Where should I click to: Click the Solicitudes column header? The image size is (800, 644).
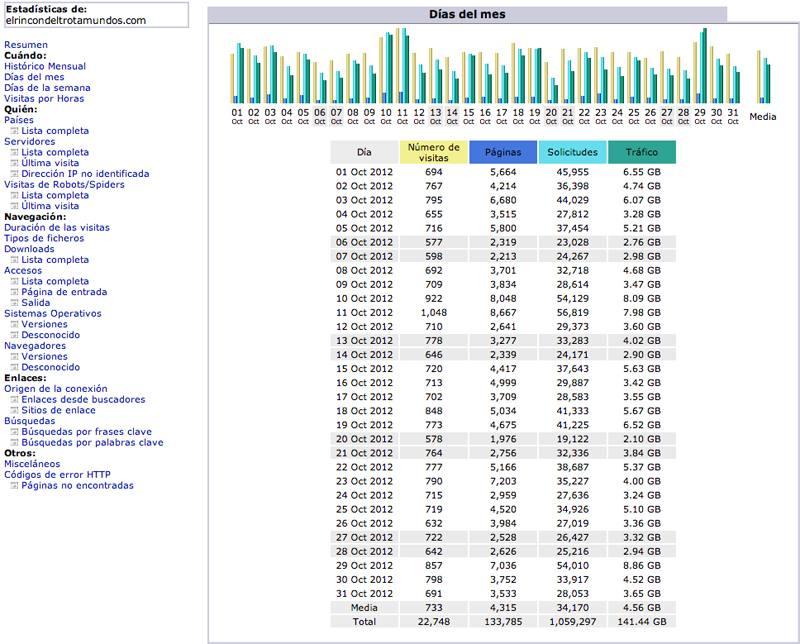click(x=572, y=152)
